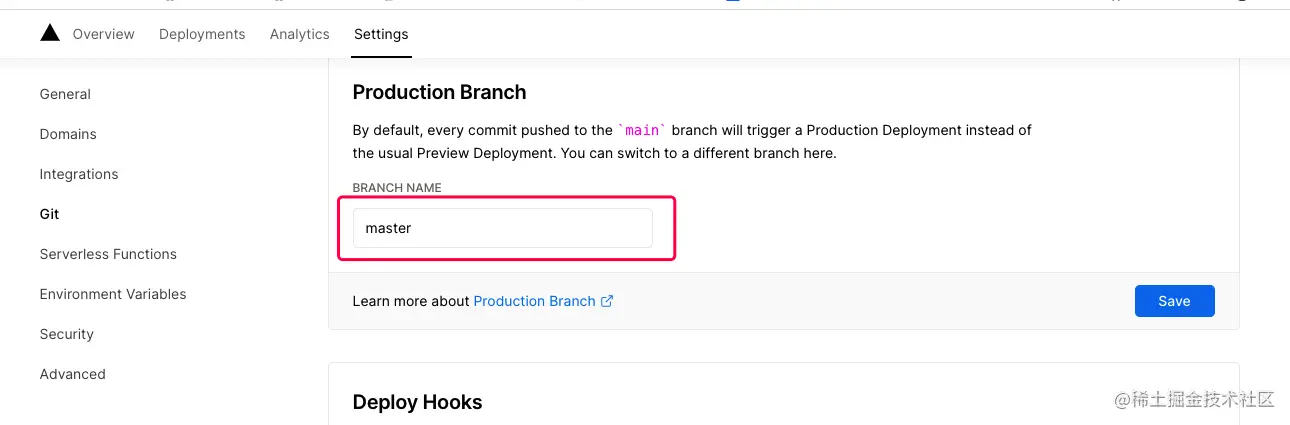The height and width of the screenshot is (425, 1290).
Task: Open the Security settings section
Action: 67,334
